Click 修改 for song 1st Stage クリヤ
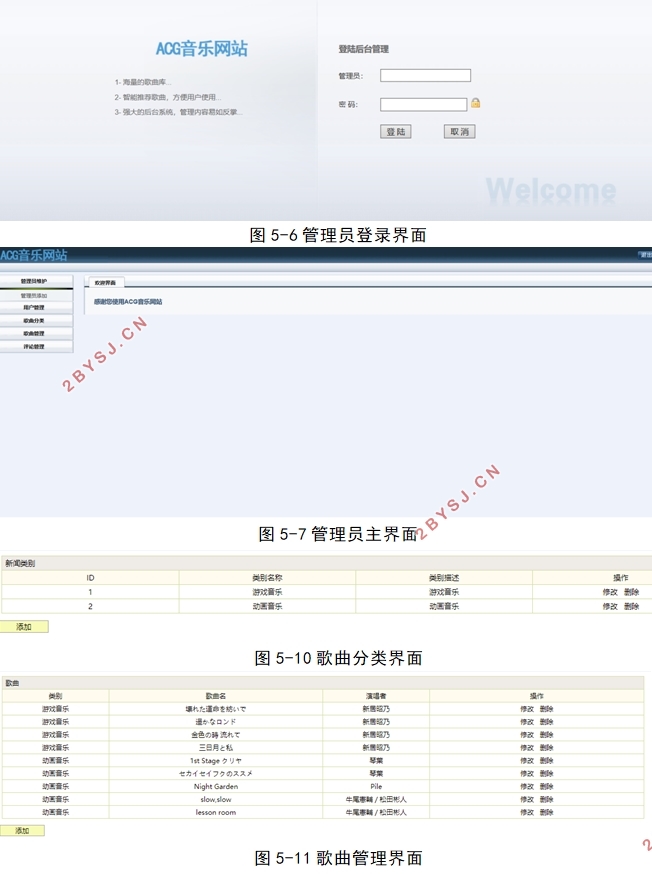The height and width of the screenshot is (874, 652). pos(527,760)
